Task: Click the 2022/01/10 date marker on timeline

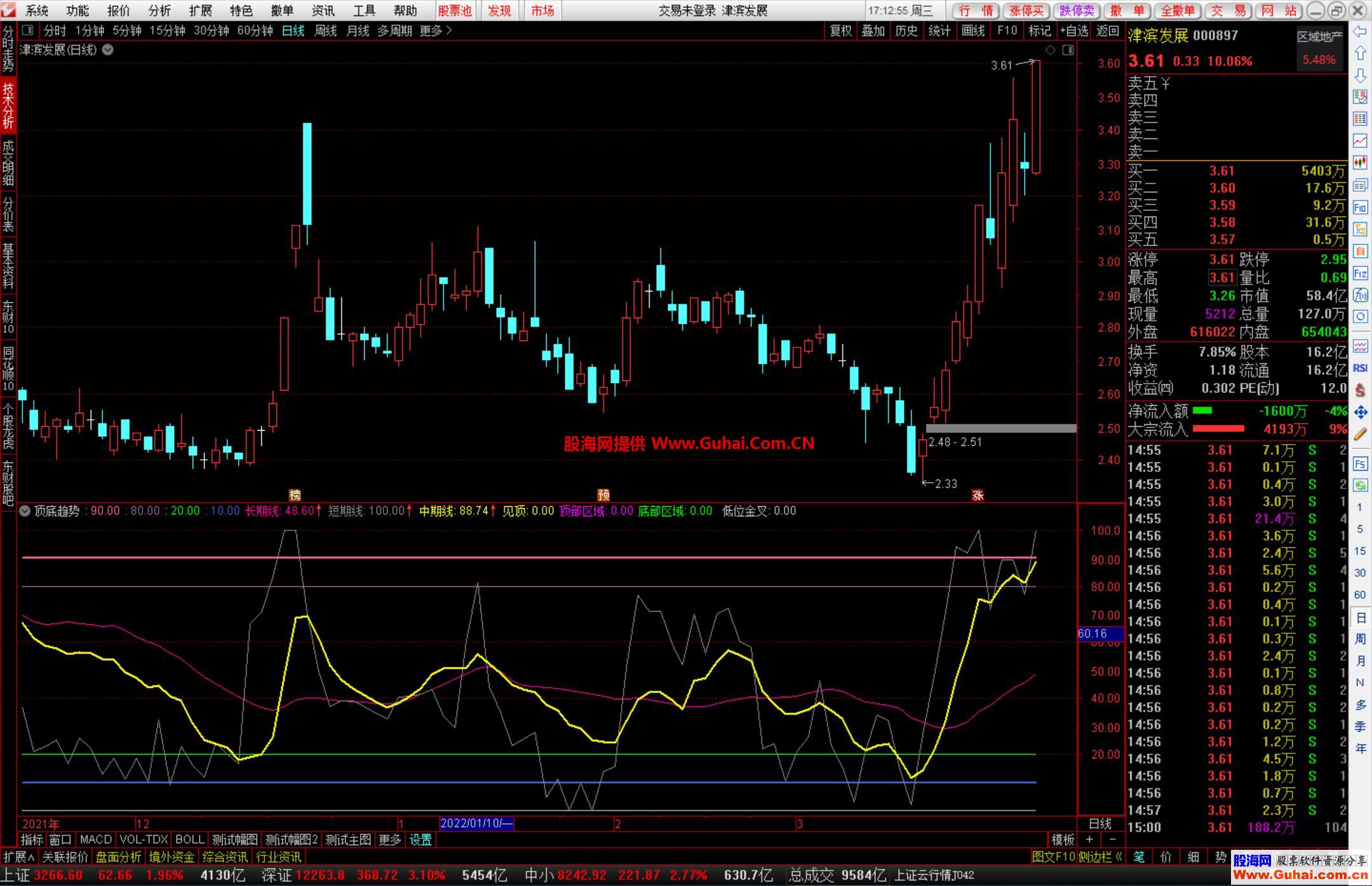Action: pyautogui.click(x=476, y=824)
